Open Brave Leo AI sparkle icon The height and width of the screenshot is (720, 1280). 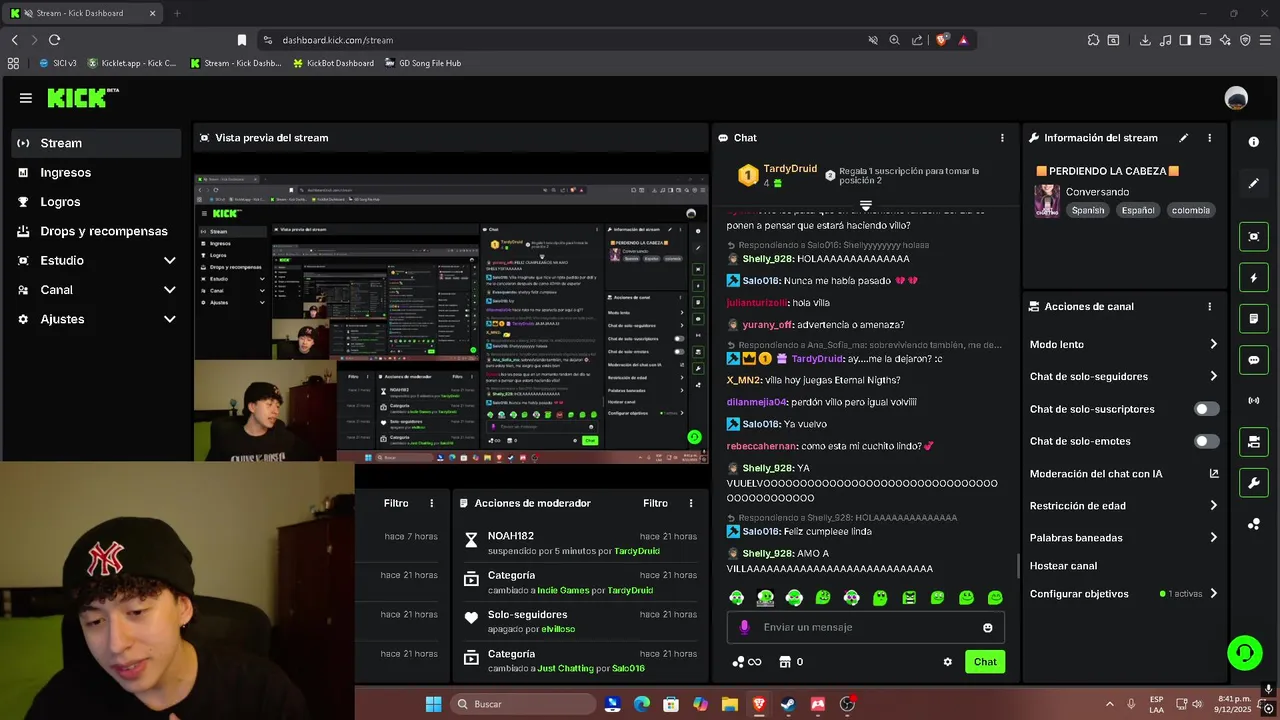click(1225, 40)
